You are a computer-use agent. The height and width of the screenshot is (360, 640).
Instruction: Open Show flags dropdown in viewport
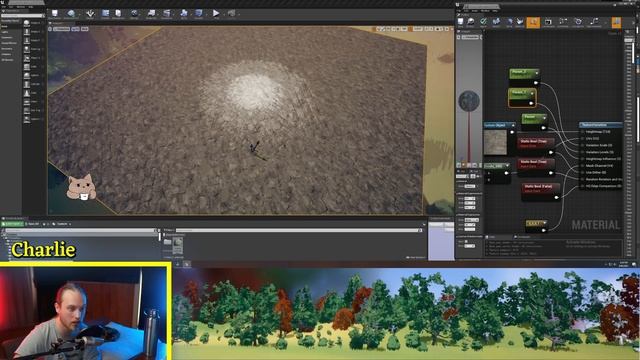coord(84,29)
